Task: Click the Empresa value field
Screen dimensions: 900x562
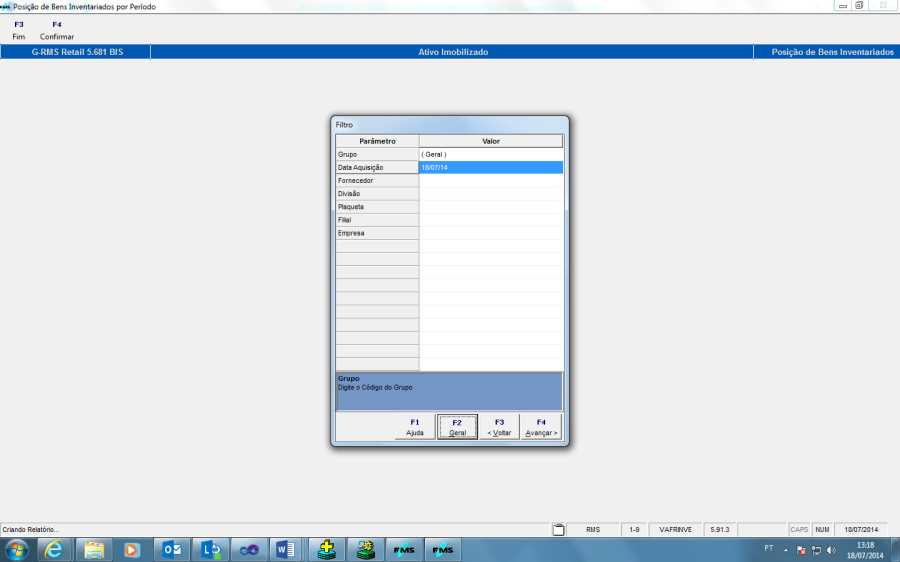Action: [x=491, y=234]
